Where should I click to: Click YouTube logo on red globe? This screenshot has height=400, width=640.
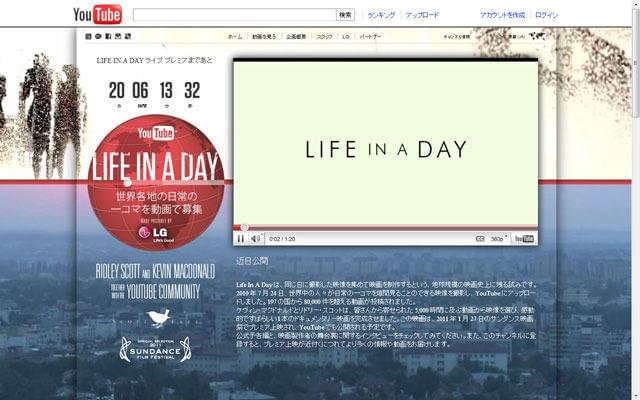pos(156,133)
